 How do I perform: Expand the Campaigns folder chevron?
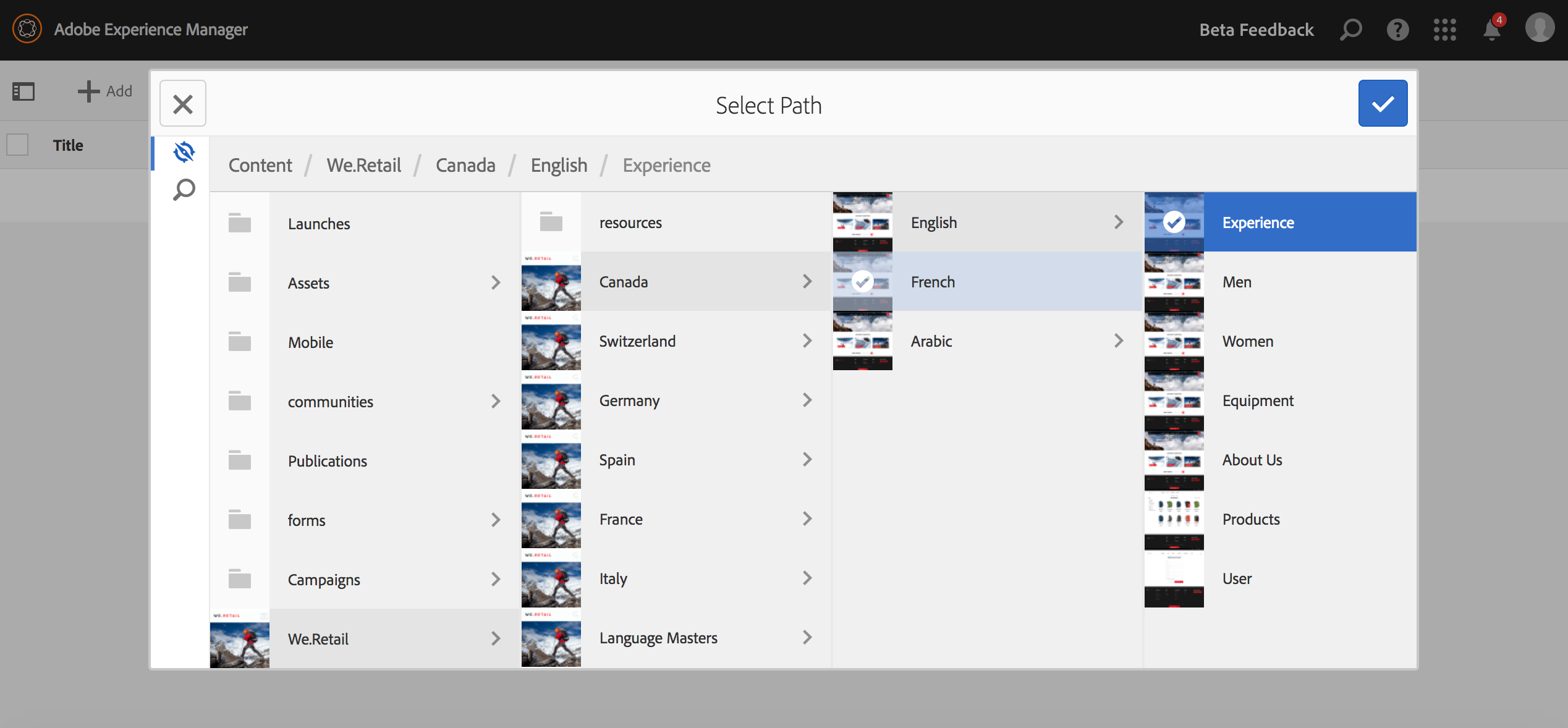coord(495,579)
